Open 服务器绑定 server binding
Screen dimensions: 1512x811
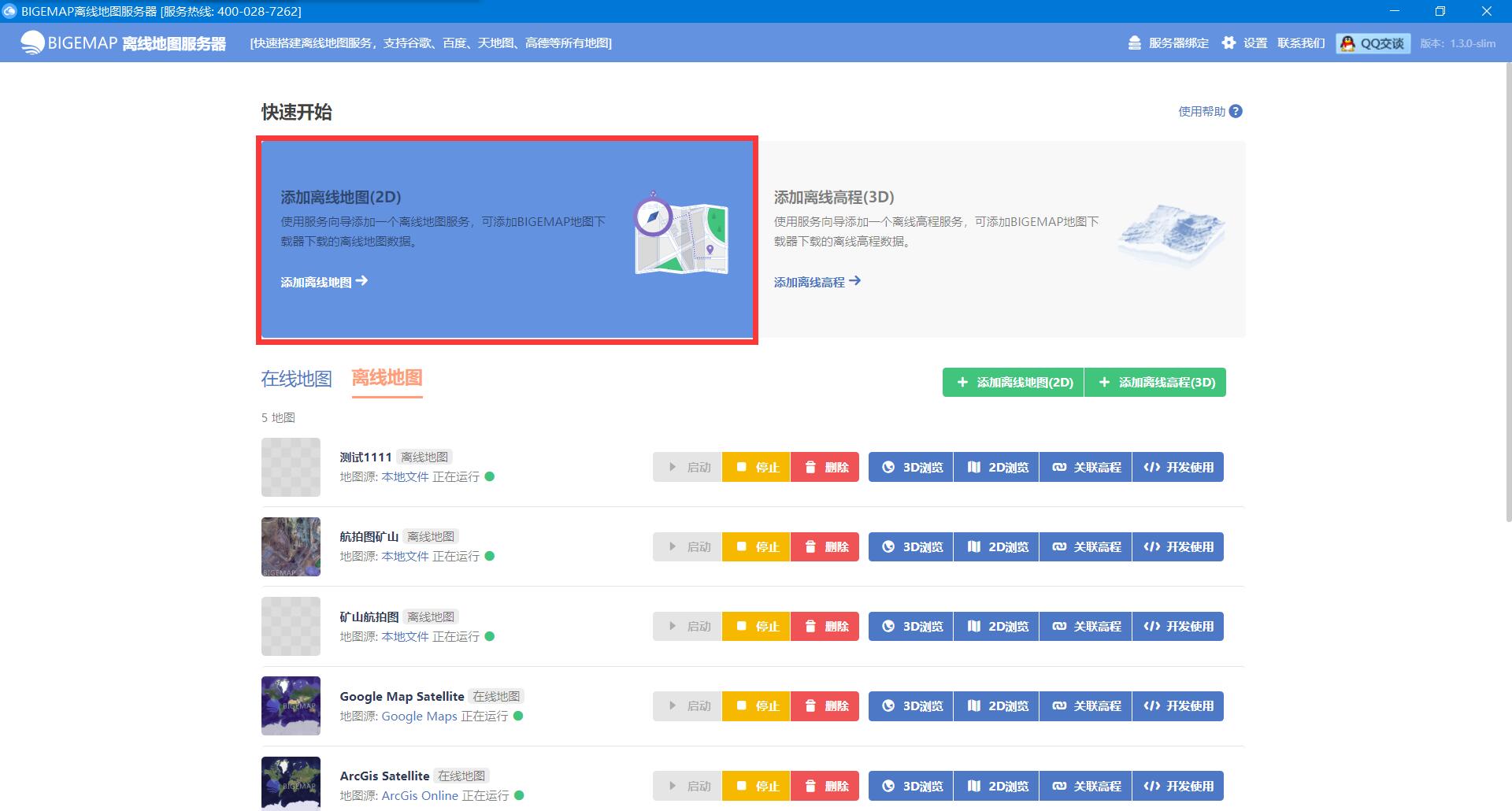coord(1168,43)
